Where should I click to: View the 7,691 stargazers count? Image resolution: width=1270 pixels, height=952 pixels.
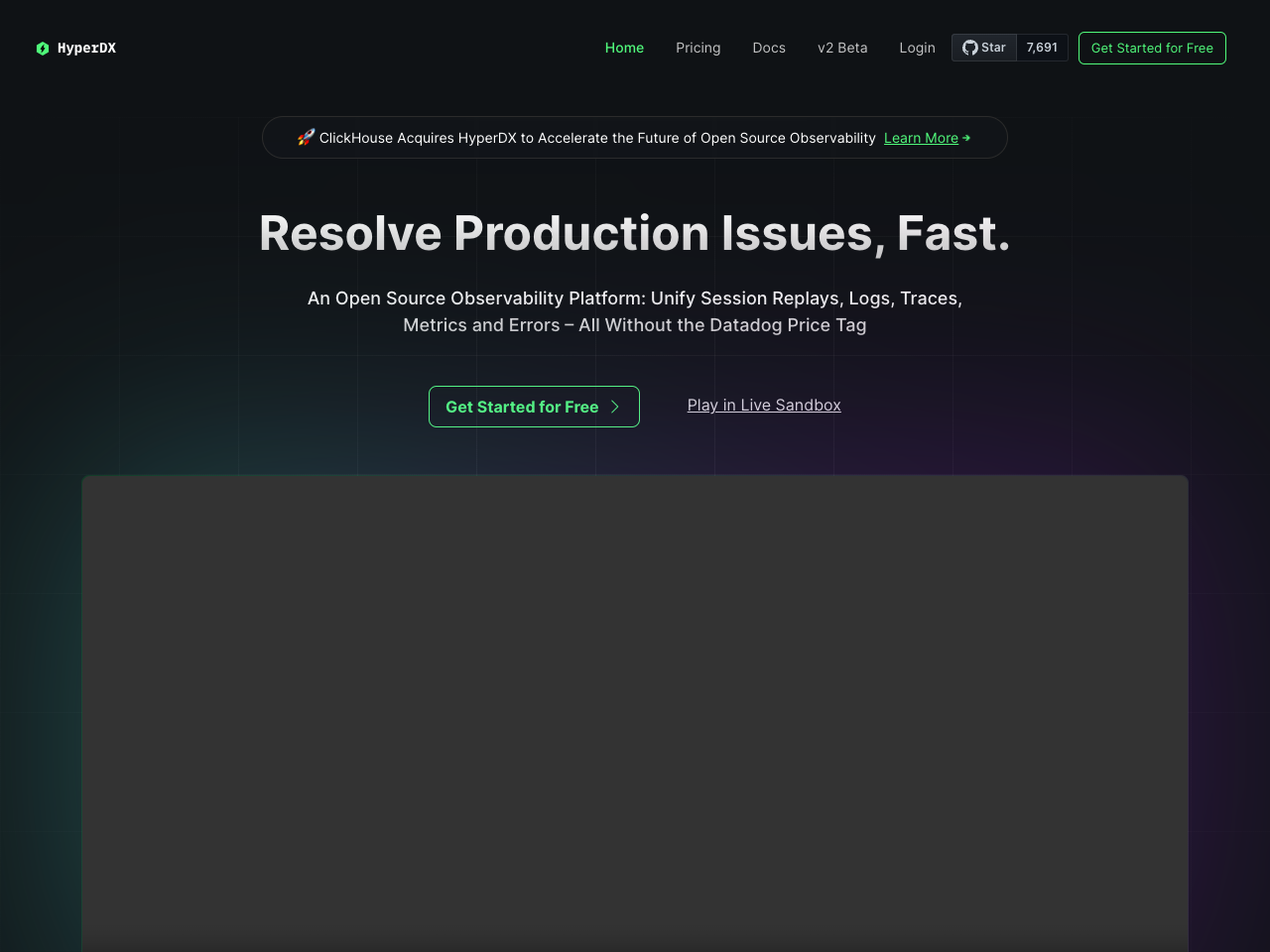pyautogui.click(x=1042, y=48)
